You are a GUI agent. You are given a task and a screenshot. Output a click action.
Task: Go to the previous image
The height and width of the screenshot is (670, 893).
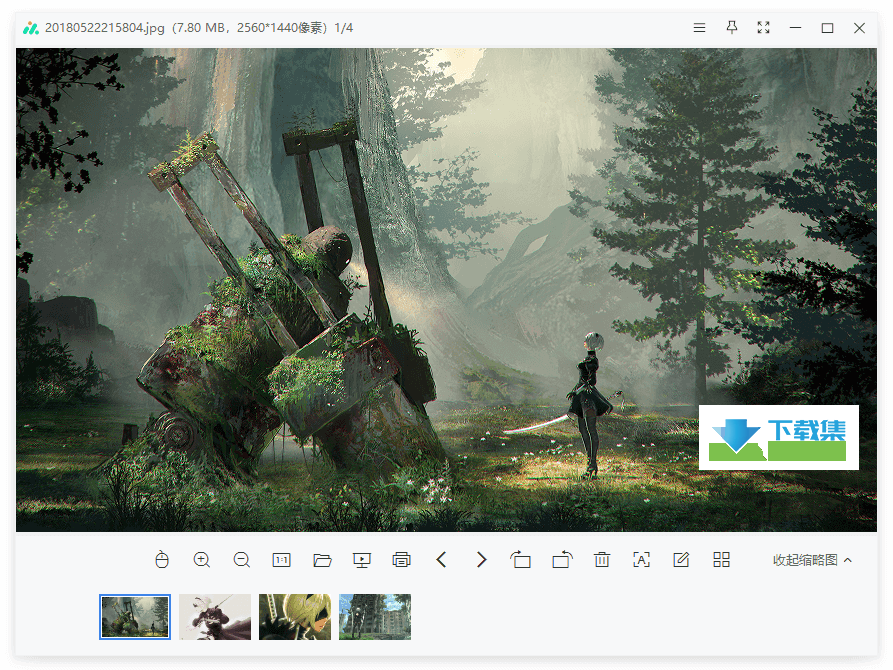coord(441,559)
